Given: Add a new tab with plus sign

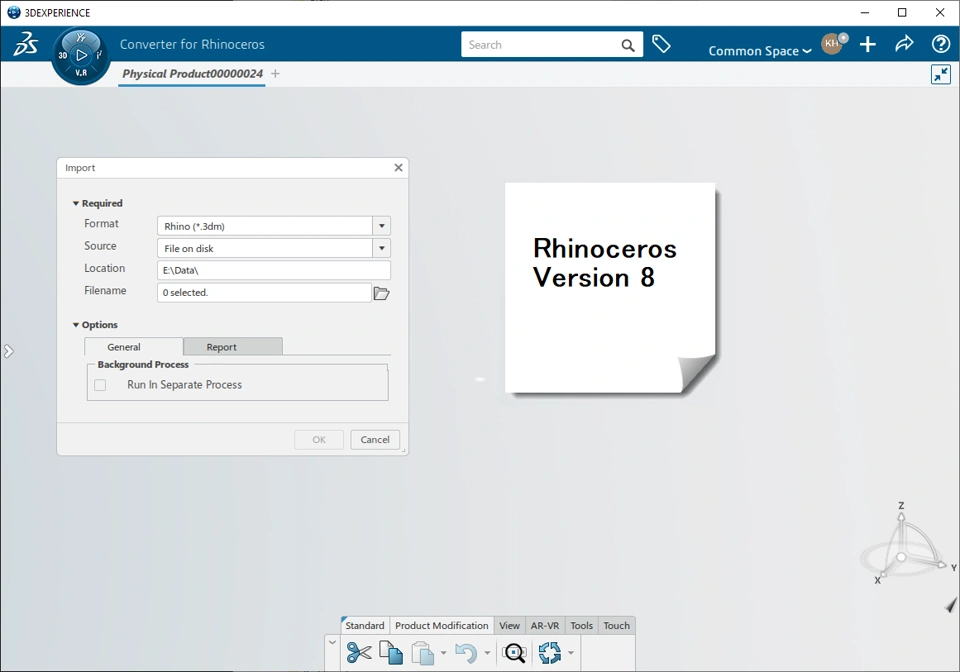Looking at the screenshot, I should click(x=276, y=73).
